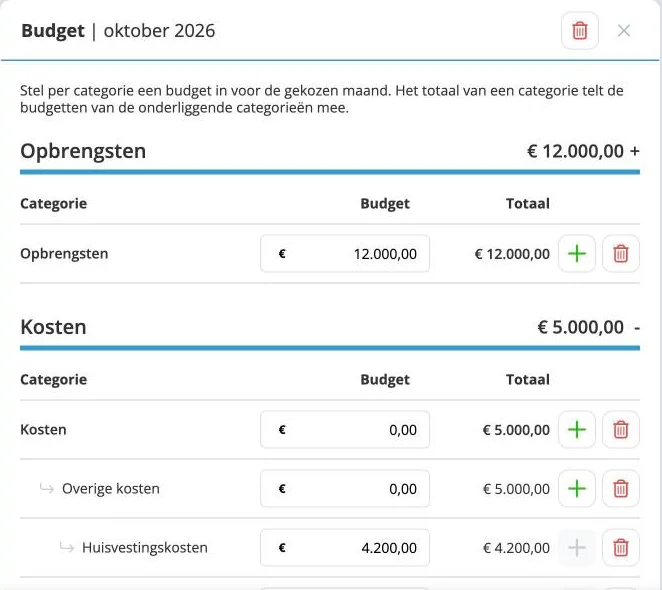Click Totaal € 5.000,00 in Kosten row
662x590 pixels.
[x=516, y=430]
